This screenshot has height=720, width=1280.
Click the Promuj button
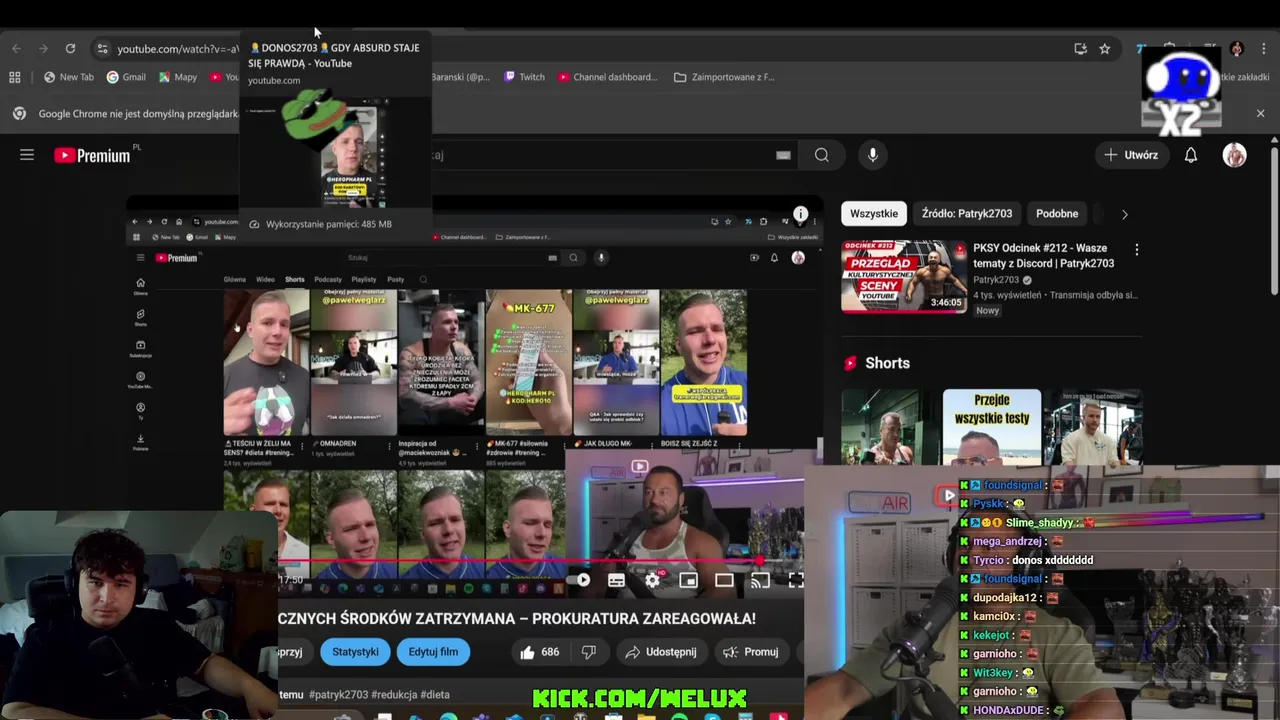click(750, 652)
